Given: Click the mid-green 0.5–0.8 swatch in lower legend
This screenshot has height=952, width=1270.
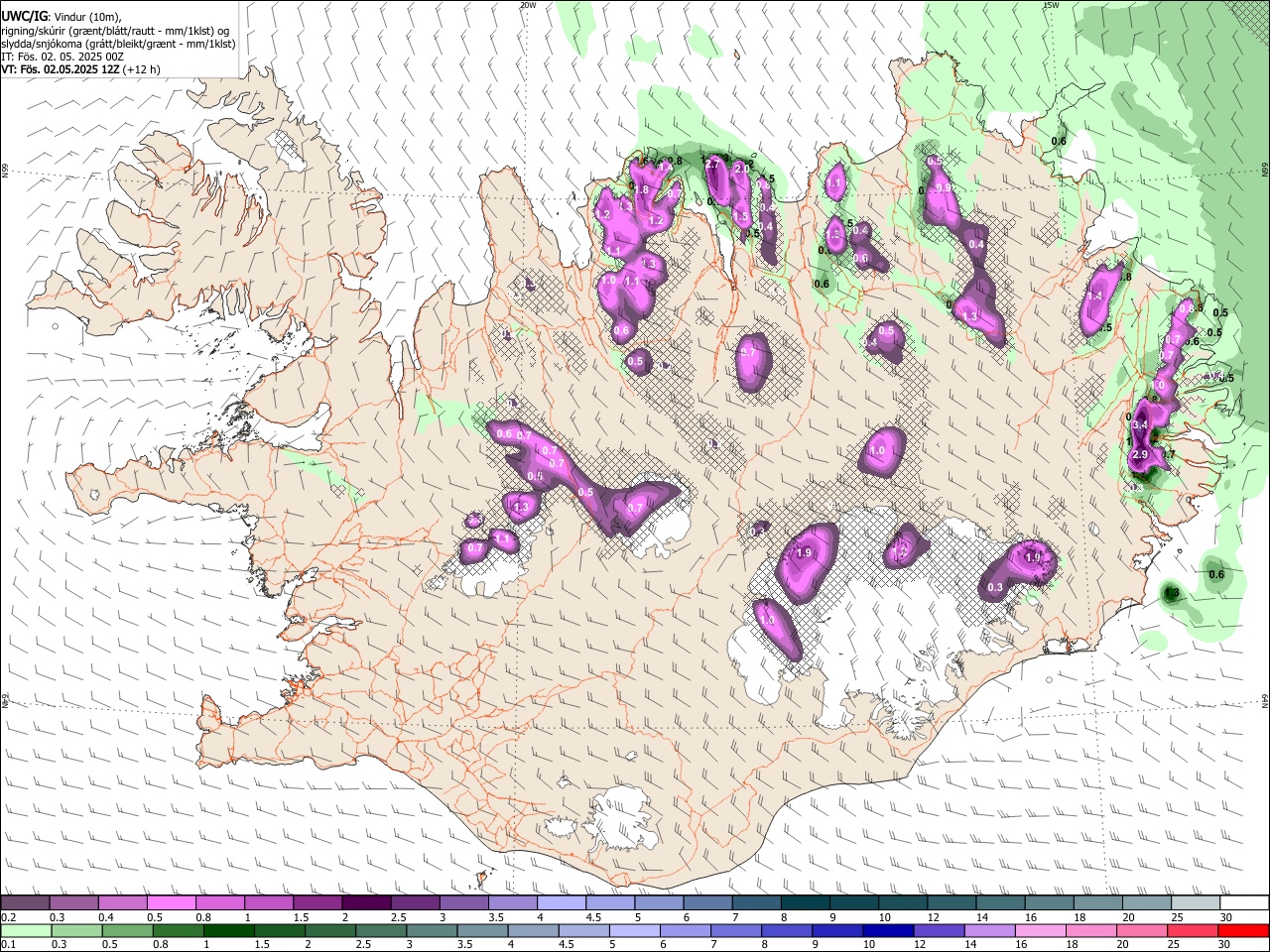Looking at the screenshot, I should tap(127, 930).
